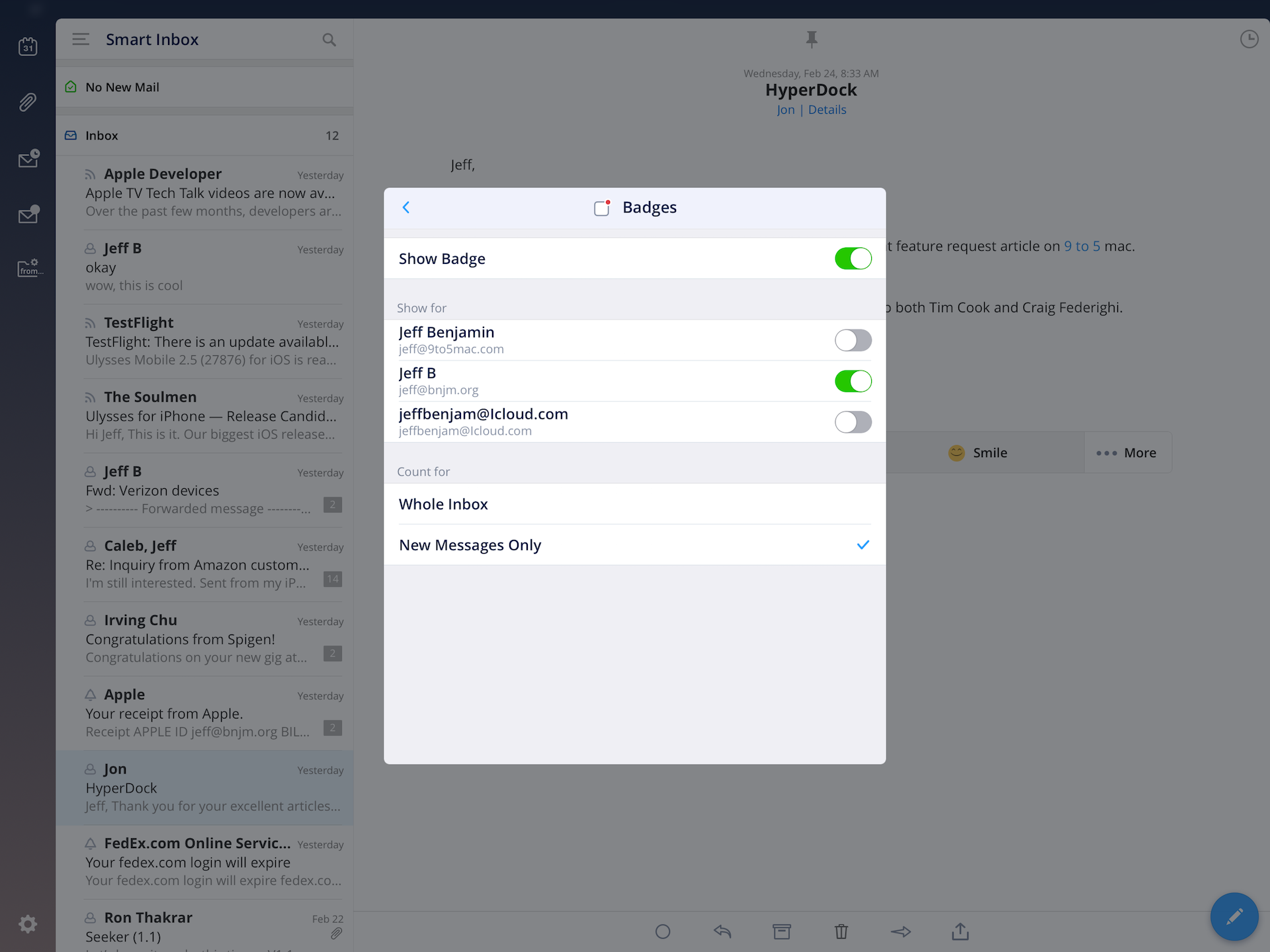The image size is (1270, 952).
Task: Click the archive box icon
Action: coord(781,931)
